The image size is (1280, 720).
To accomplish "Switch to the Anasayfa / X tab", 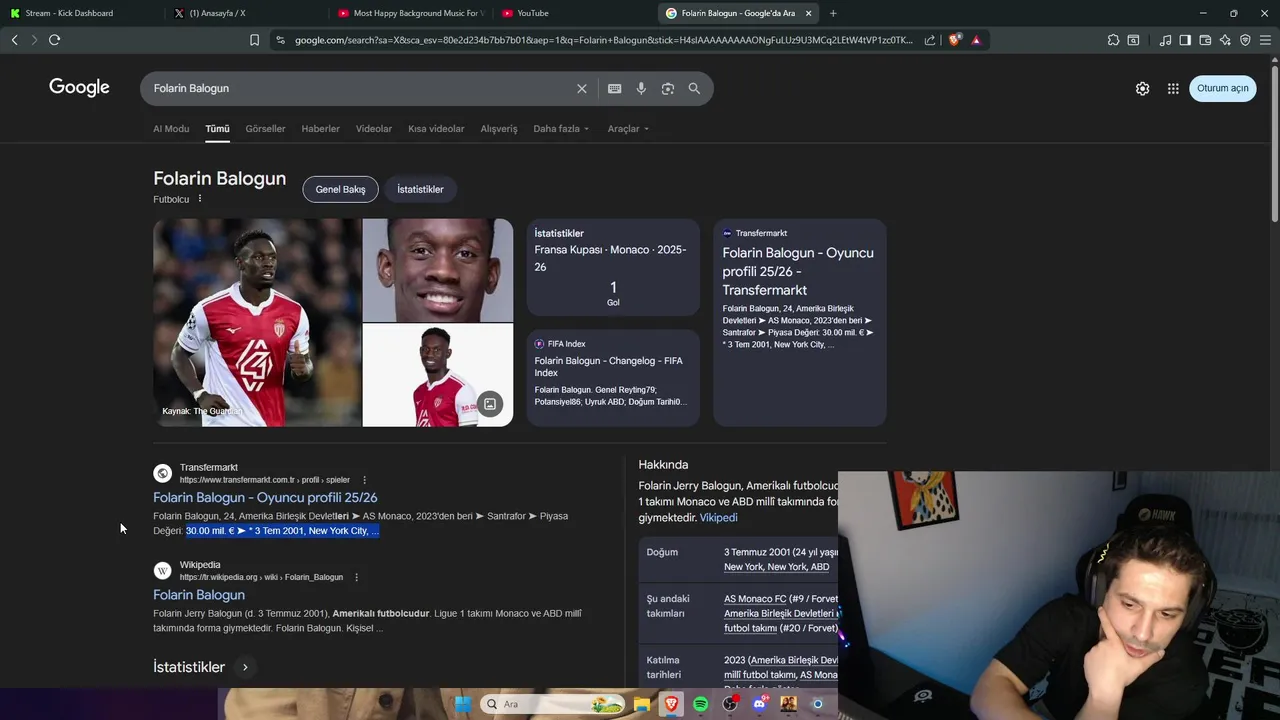I will tap(245, 13).
